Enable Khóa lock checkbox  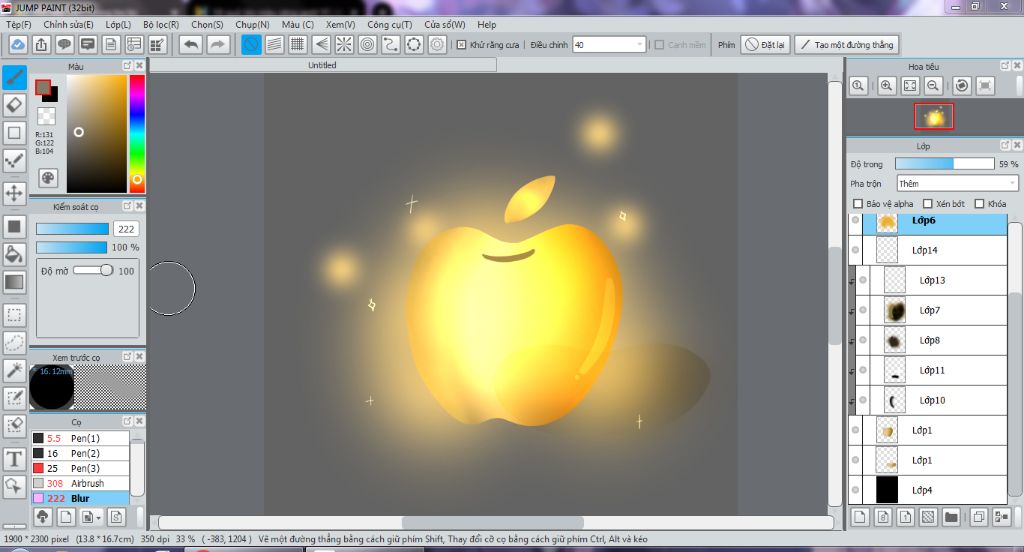[979, 204]
